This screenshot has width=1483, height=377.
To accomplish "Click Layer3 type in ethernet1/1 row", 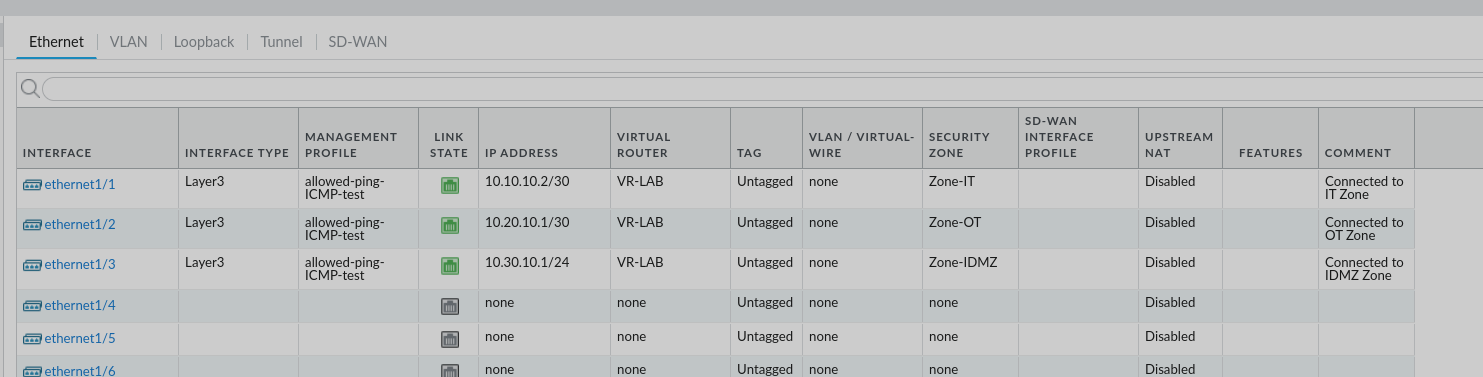I will coord(205,182).
